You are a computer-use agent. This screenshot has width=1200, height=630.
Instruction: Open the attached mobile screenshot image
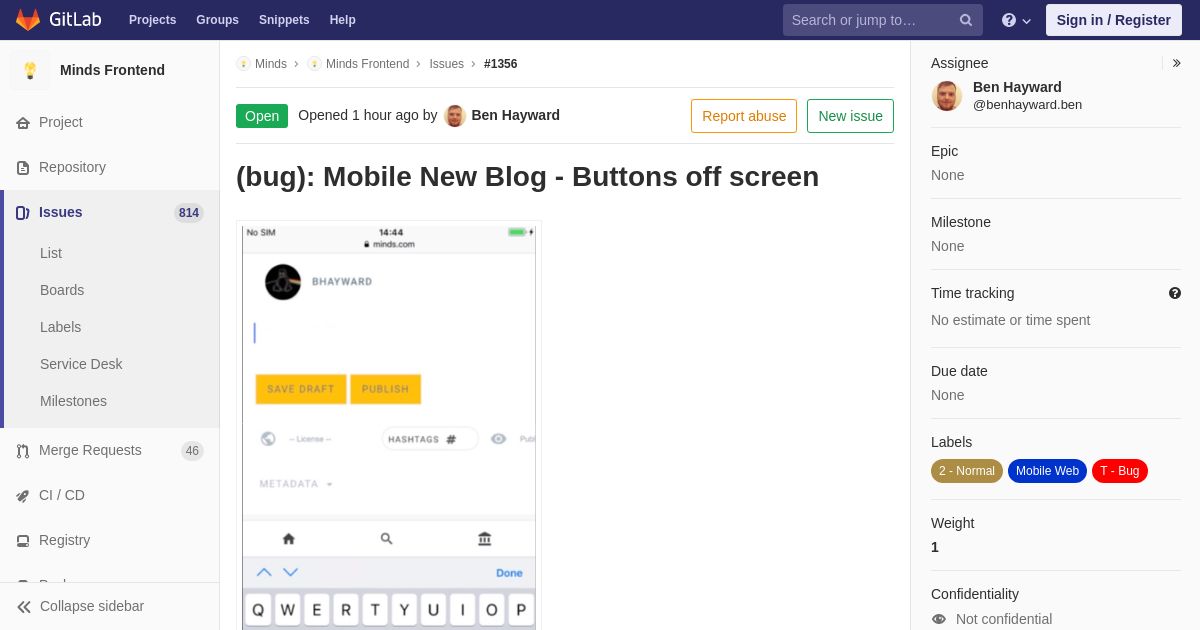pyautogui.click(x=389, y=426)
